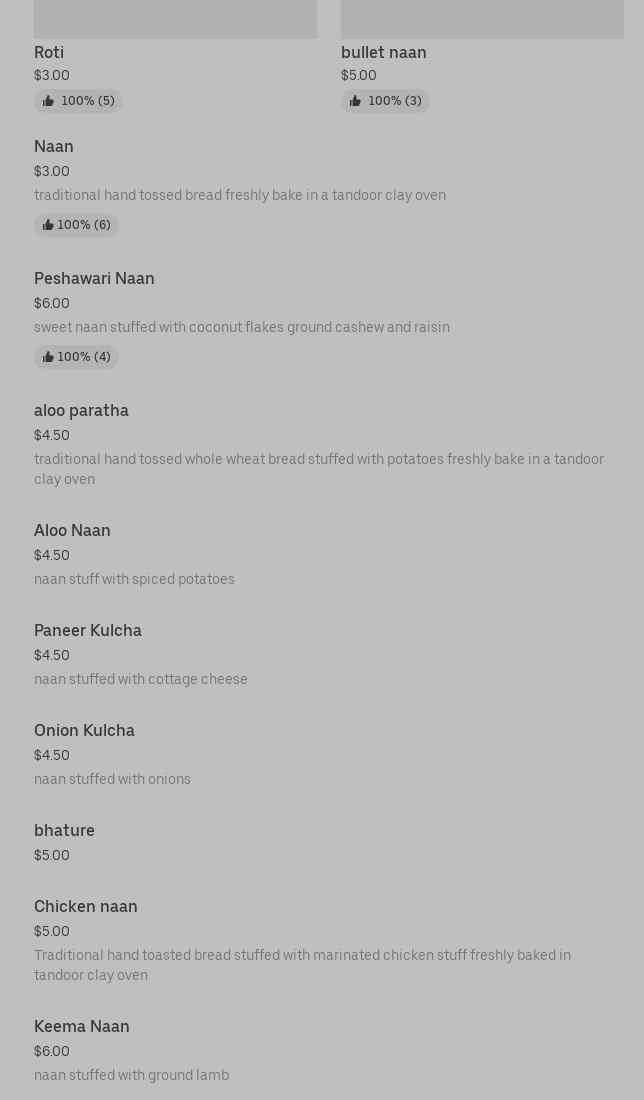Image resolution: width=644 pixels, height=1100 pixels.
Task: Choose aloo paratha from the menu
Action: 81,411
